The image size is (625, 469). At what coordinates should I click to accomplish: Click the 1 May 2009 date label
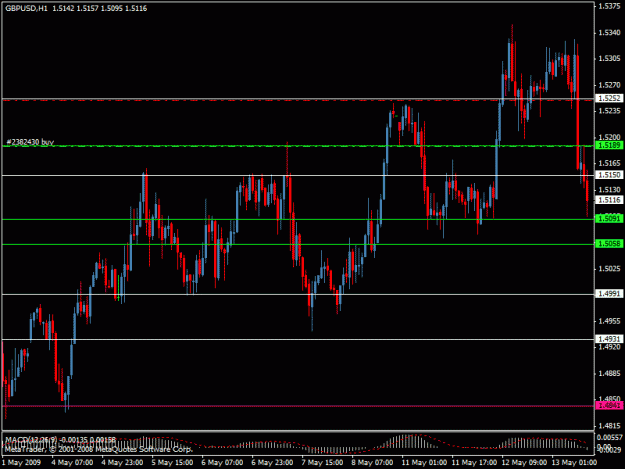[x=21, y=463]
